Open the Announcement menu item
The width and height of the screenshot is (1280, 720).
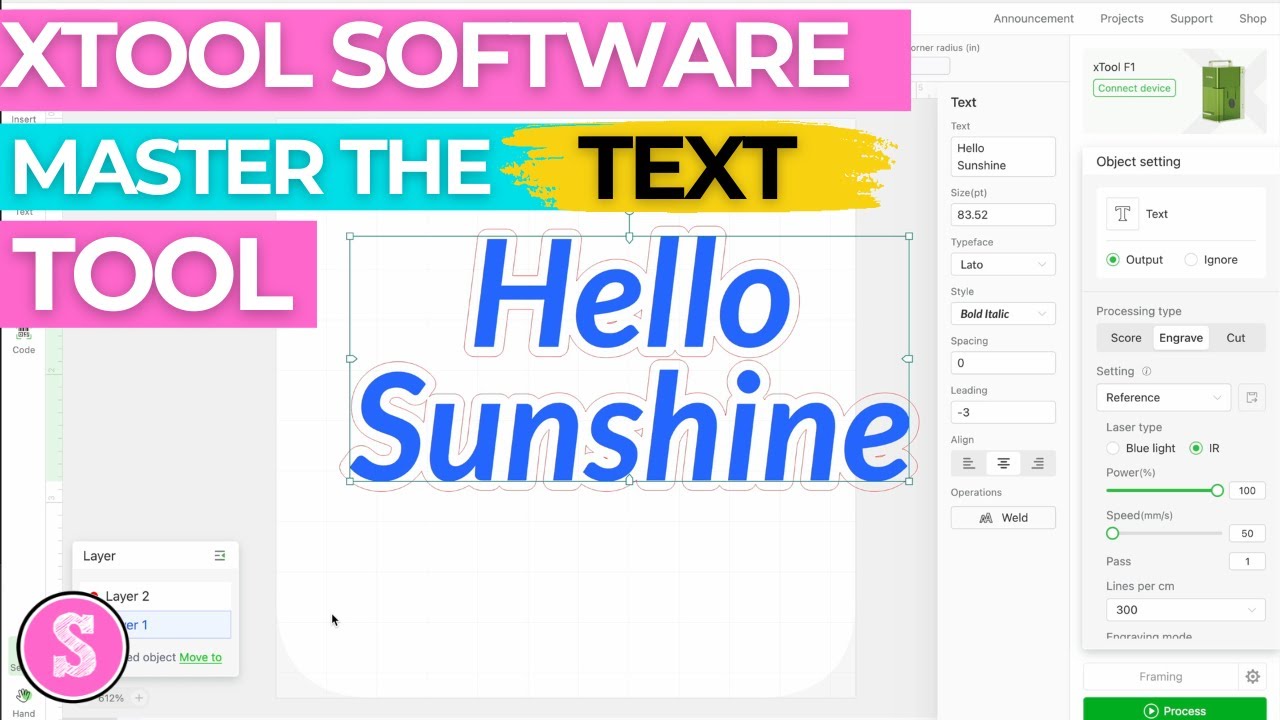tap(1033, 18)
